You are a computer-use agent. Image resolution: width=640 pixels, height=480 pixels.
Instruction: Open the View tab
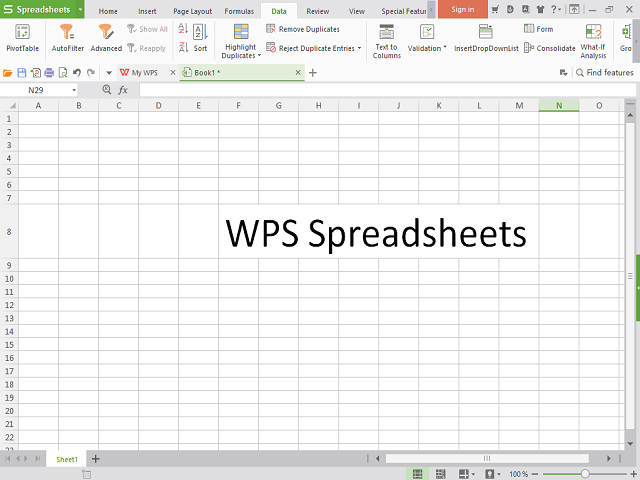click(x=356, y=11)
